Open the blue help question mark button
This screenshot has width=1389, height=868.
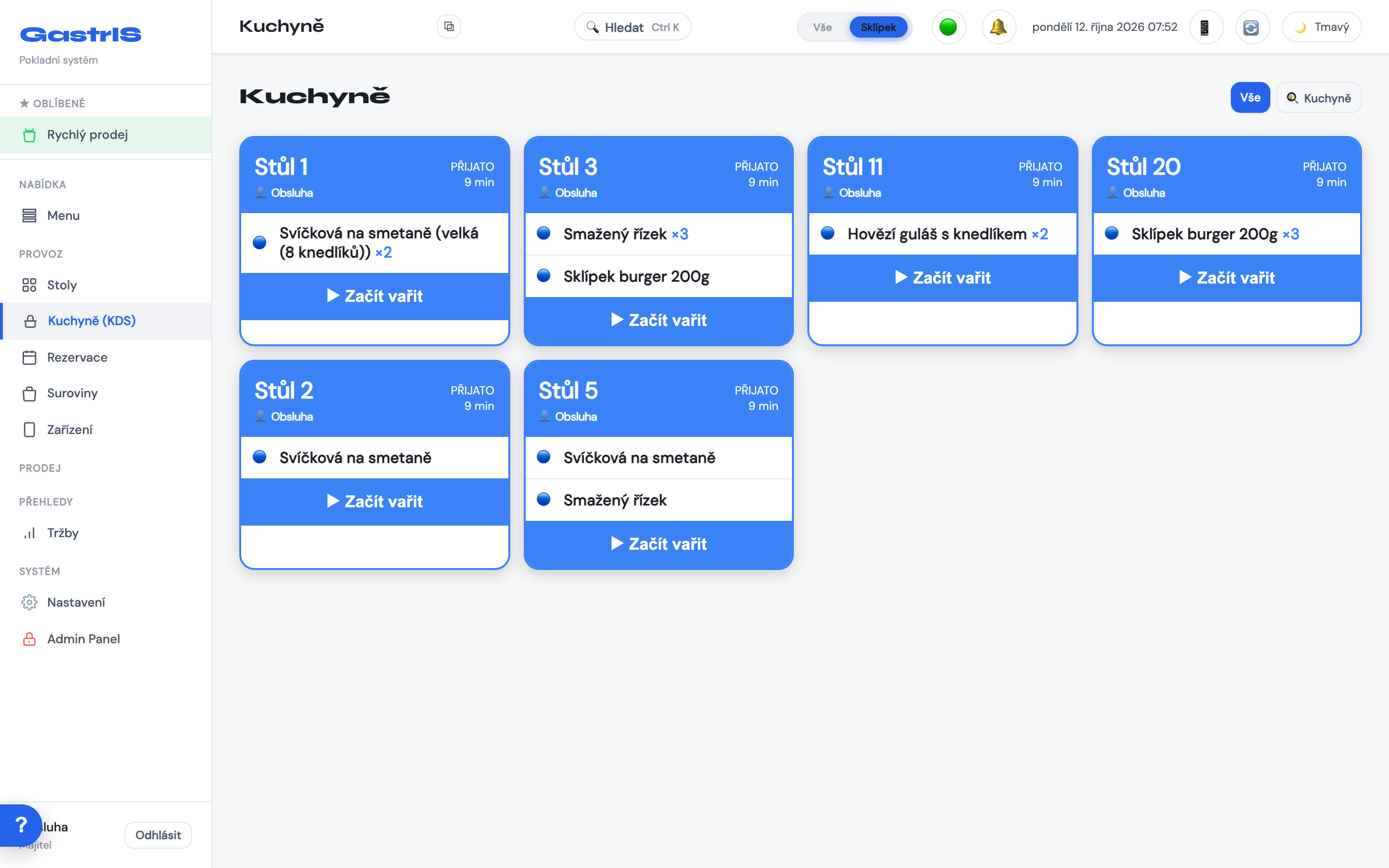pos(21,825)
